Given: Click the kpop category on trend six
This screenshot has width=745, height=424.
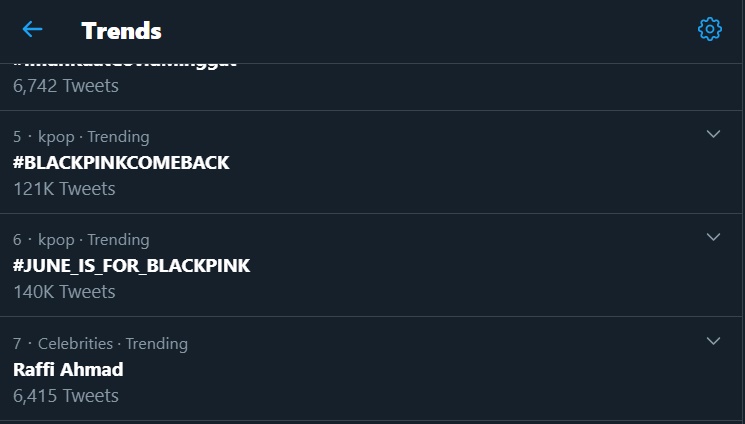Looking at the screenshot, I should pyautogui.click(x=56, y=240).
